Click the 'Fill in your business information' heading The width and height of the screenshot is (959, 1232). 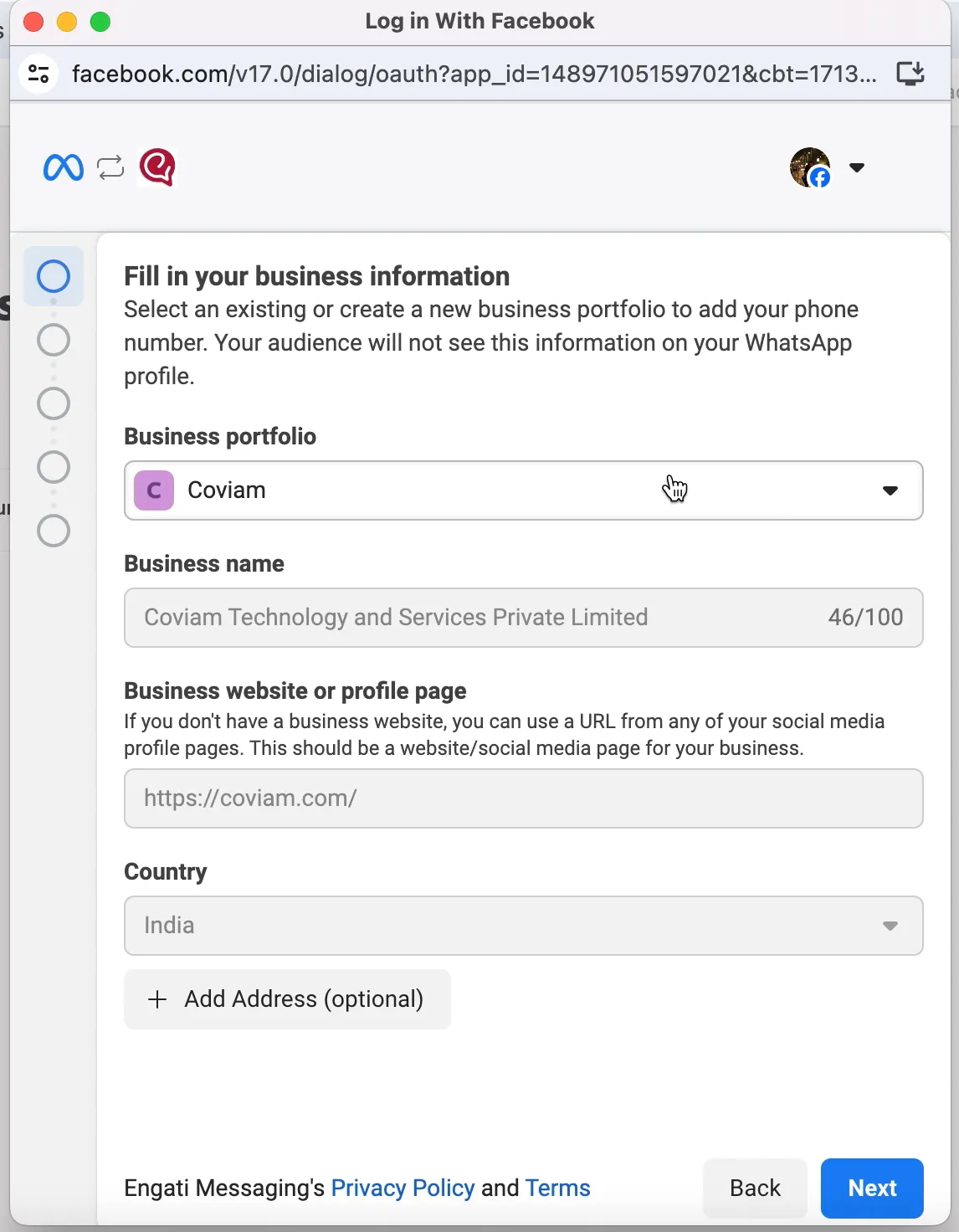[317, 276]
